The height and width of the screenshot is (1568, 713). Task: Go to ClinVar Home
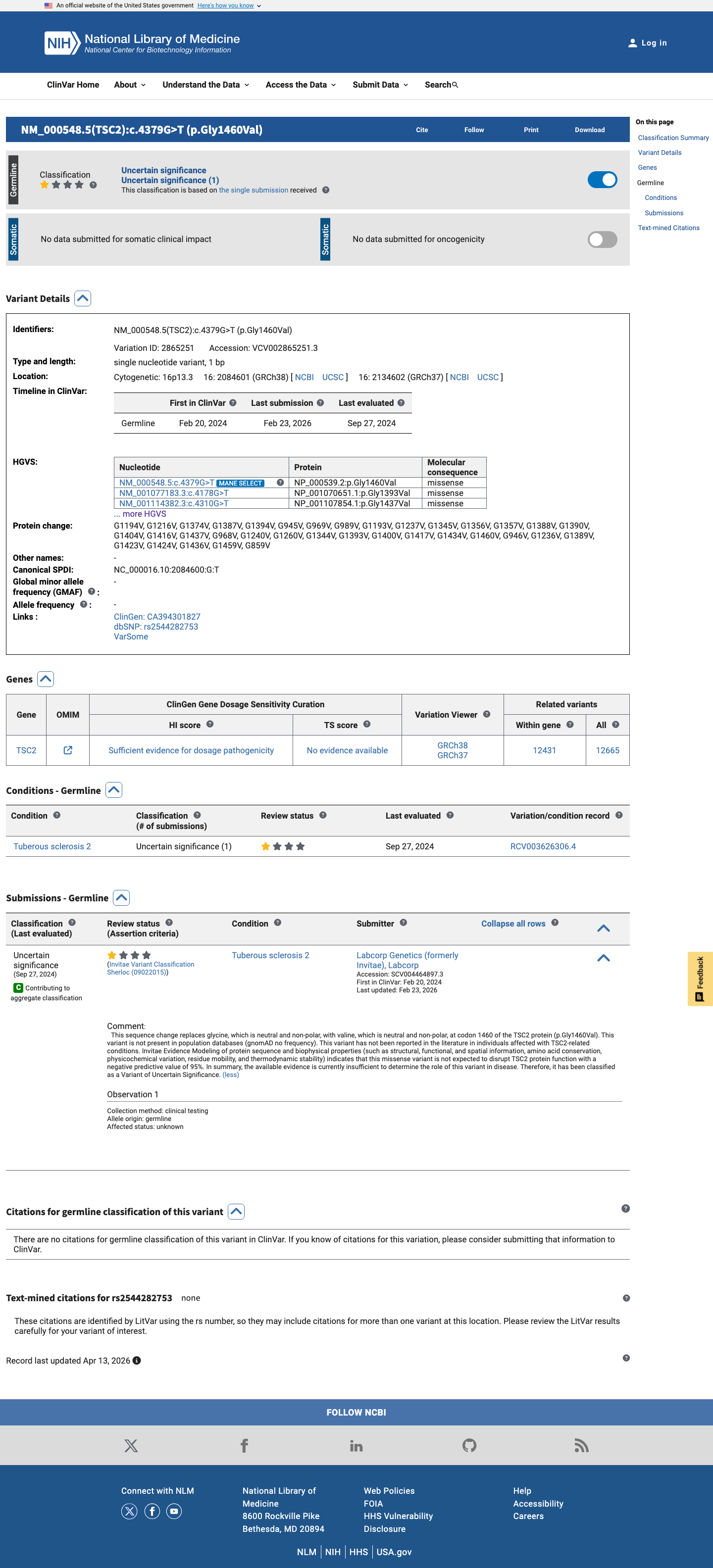[73, 85]
